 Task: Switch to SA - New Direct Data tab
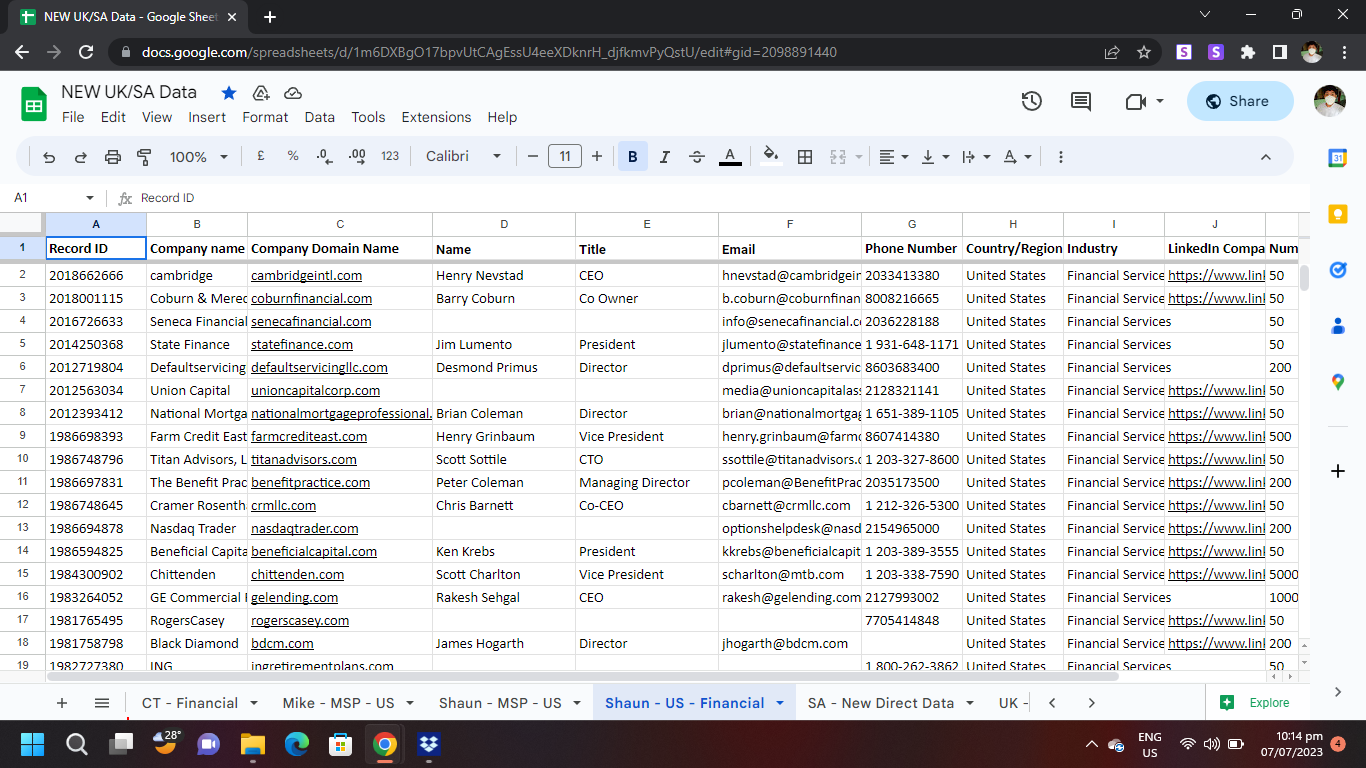[881, 703]
